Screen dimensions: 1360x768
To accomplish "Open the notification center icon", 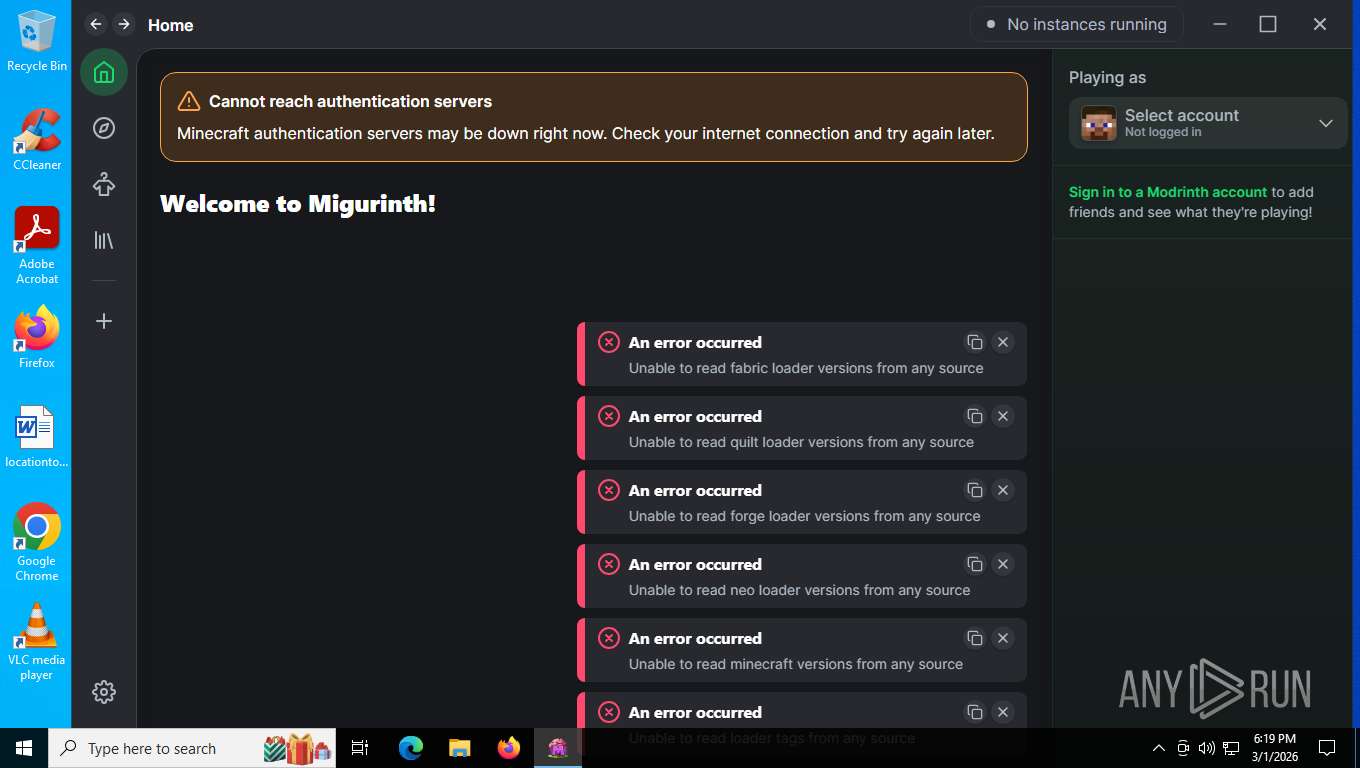I will point(1327,748).
